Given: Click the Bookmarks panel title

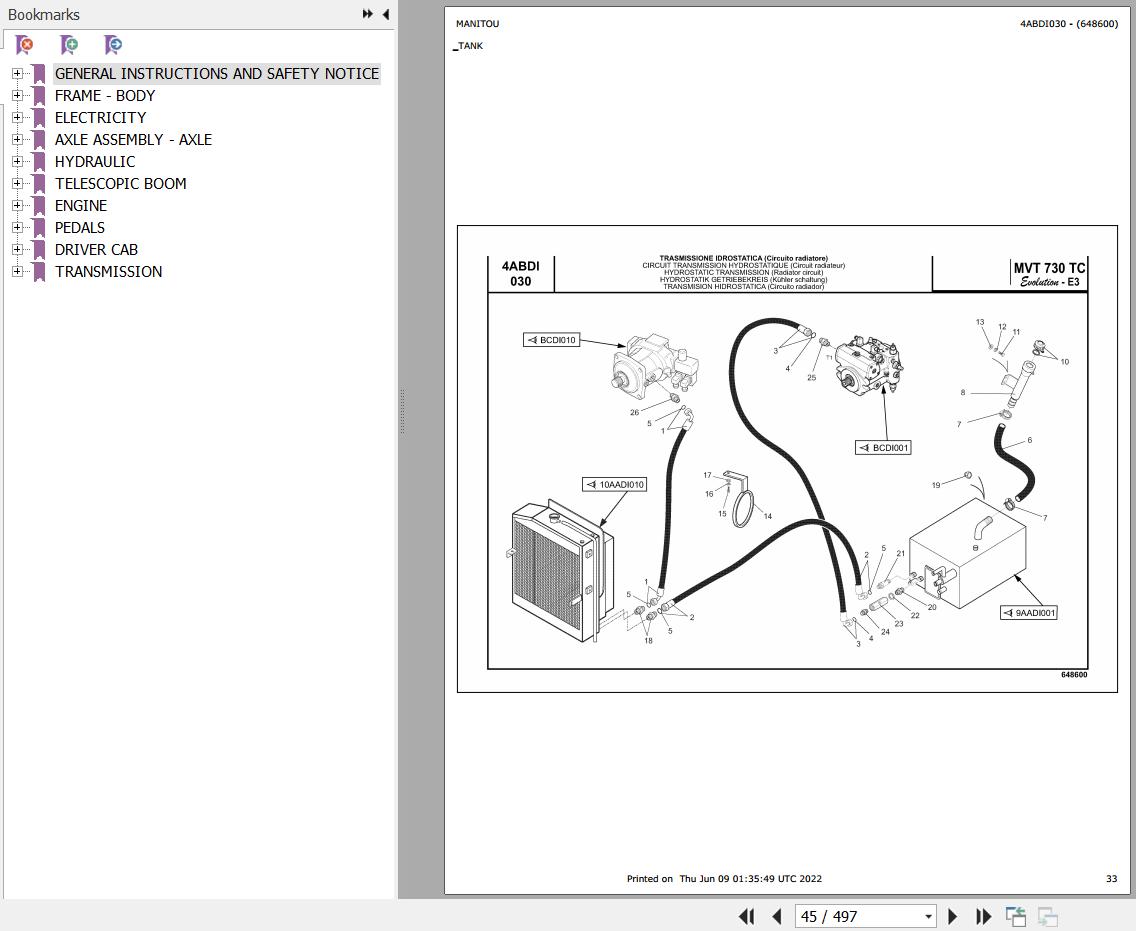Looking at the screenshot, I should point(43,14).
